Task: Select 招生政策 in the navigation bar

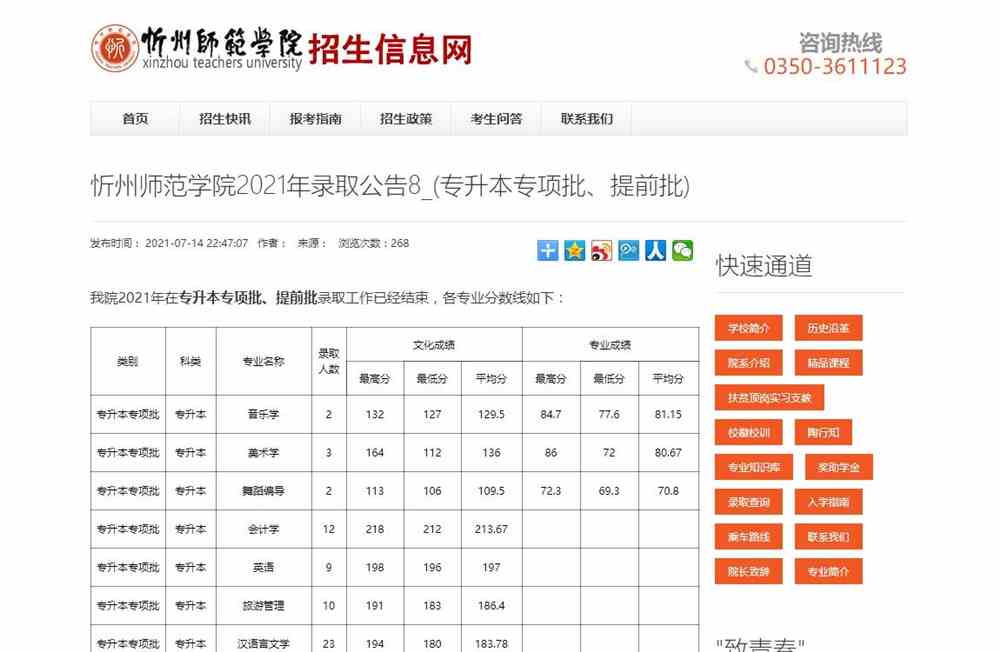Action: point(406,119)
